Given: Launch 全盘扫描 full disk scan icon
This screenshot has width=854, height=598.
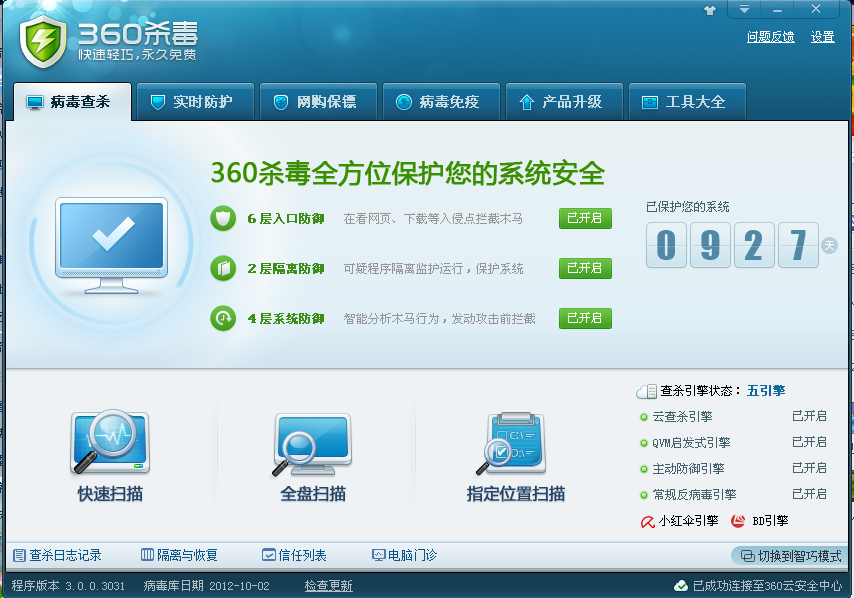Looking at the screenshot, I should click(313, 444).
